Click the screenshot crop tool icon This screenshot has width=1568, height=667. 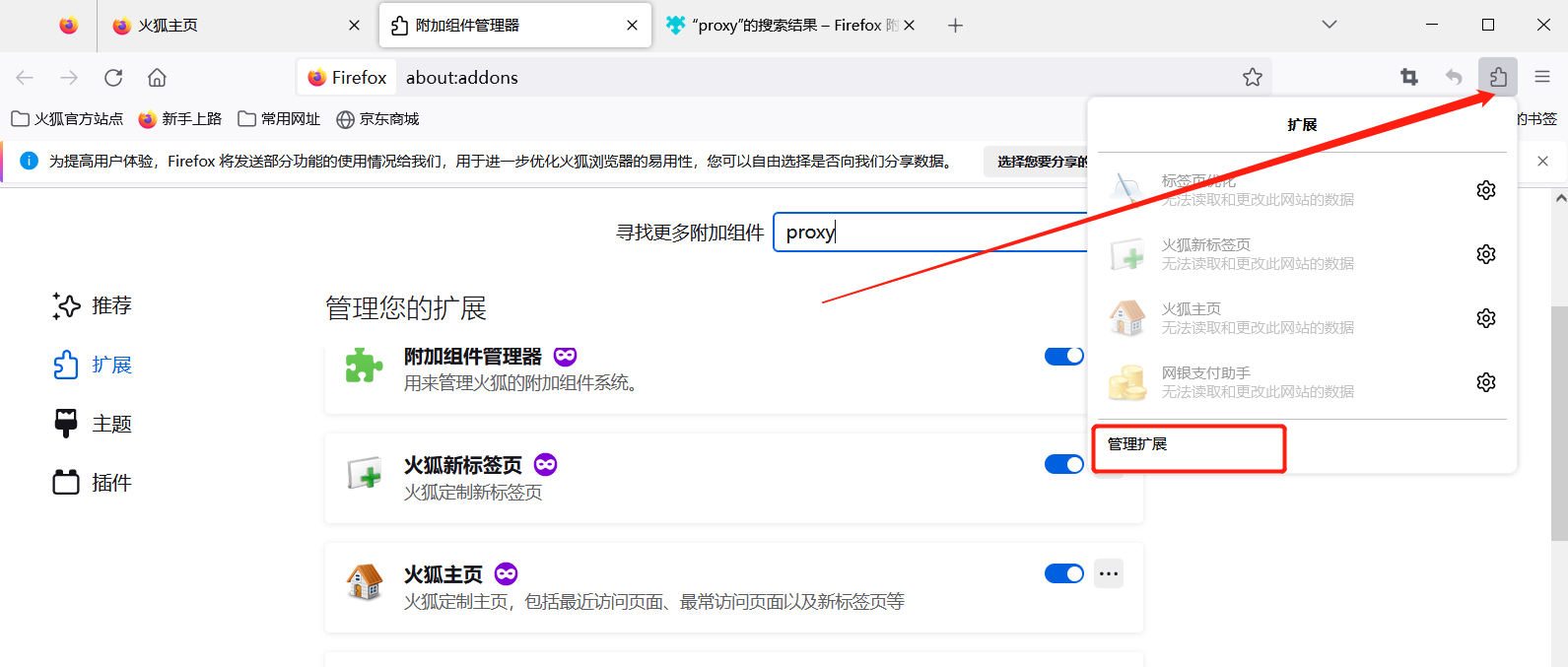tap(1409, 77)
